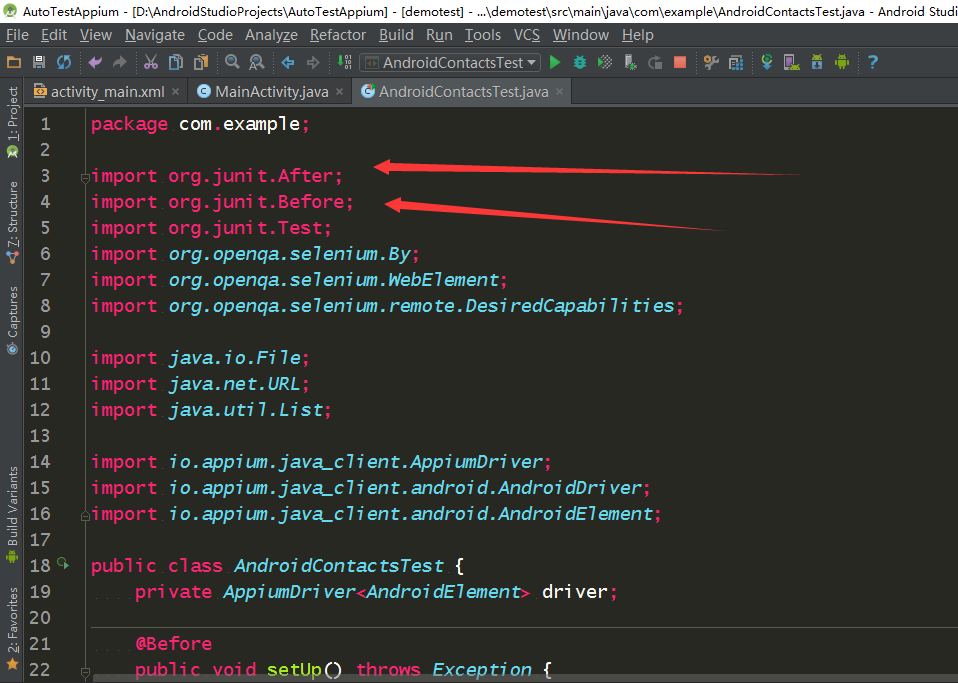
Task: Click the Paste clipboard icon
Action: tap(201, 62)
